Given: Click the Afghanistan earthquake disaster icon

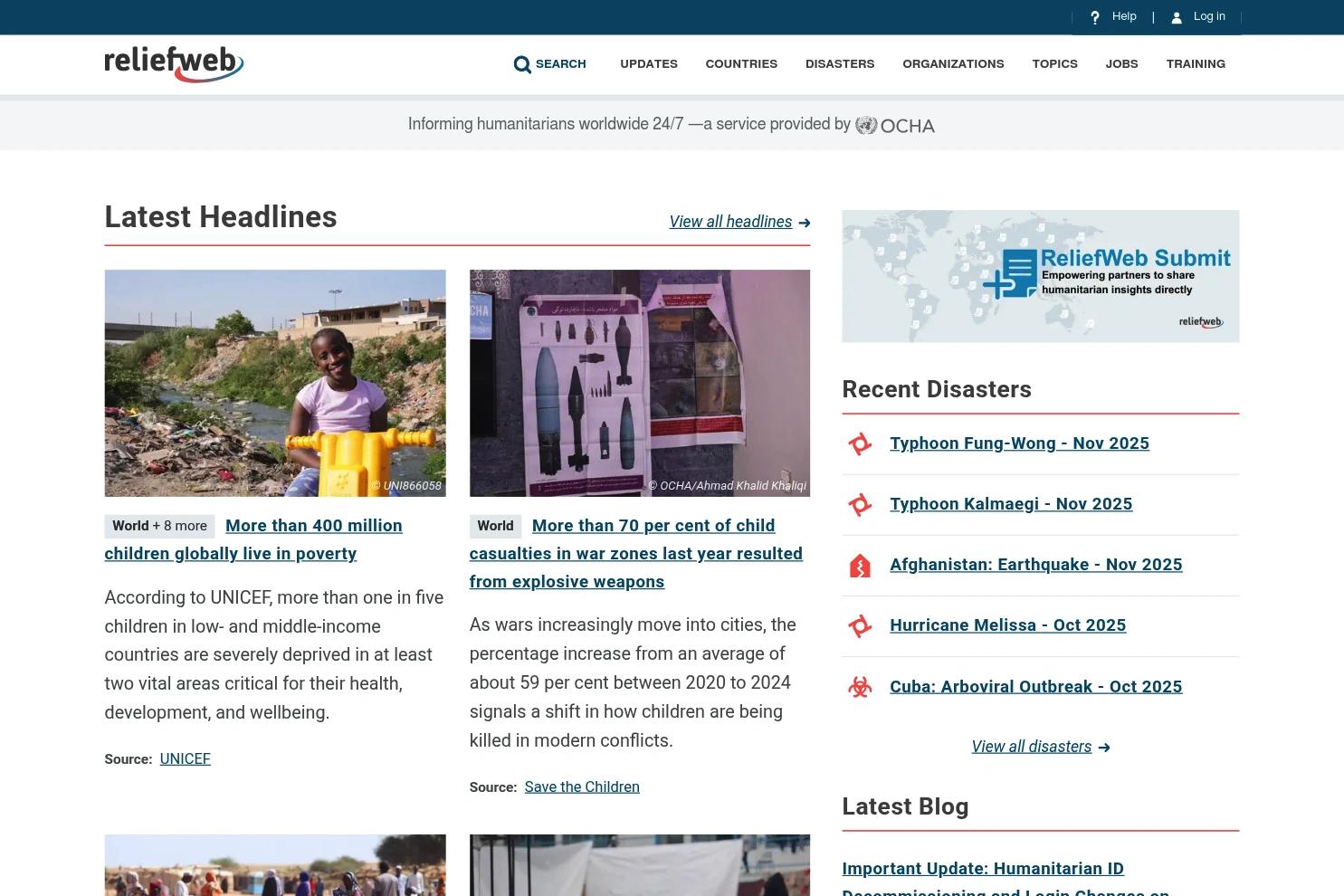Looking at the screenshot, I should (860, 566).
